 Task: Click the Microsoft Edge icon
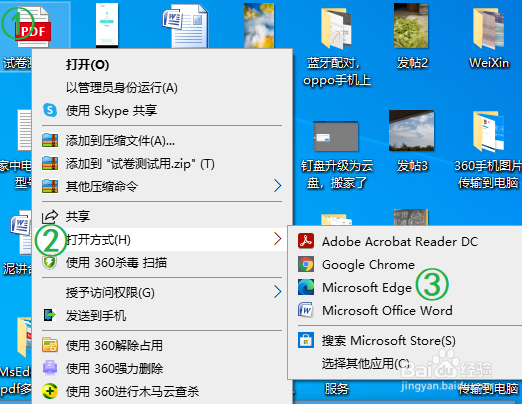pyautogui.click(x=306, y=287)
